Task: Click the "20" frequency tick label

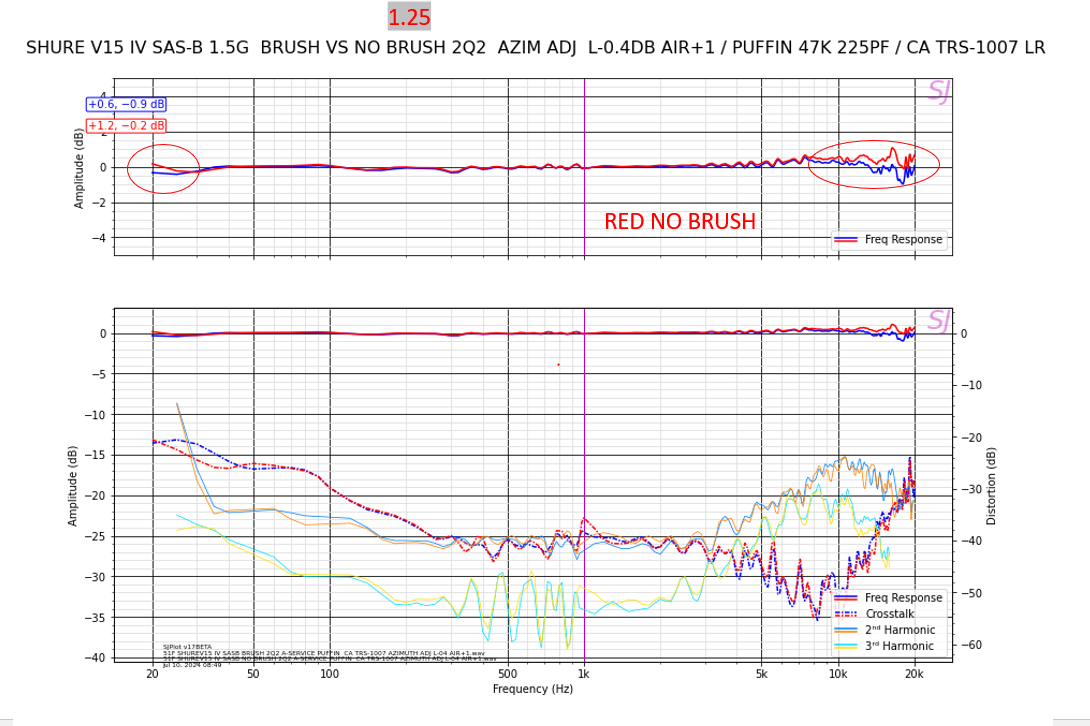Action: [x=152, y=673]
